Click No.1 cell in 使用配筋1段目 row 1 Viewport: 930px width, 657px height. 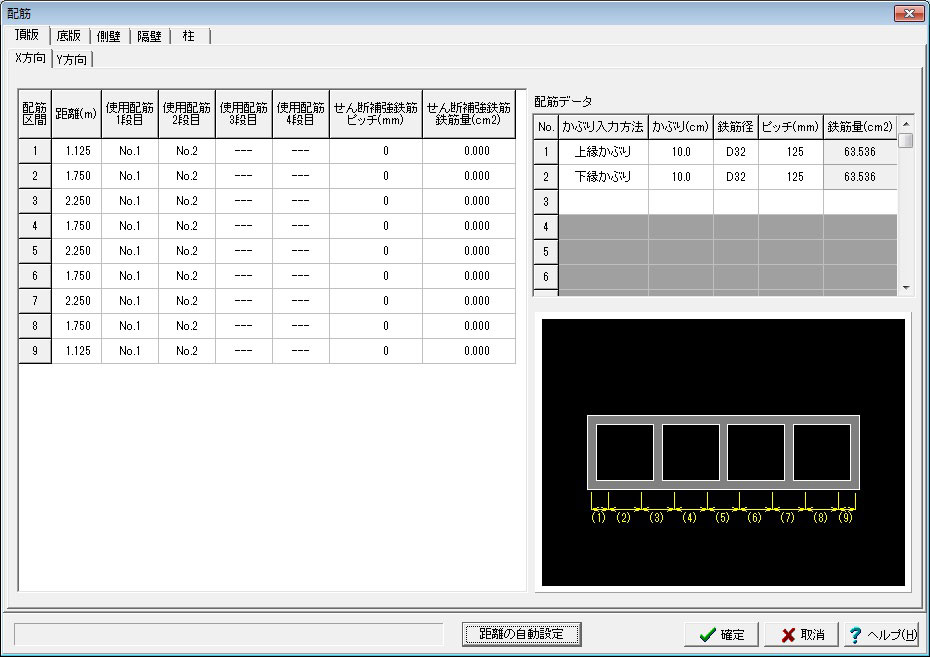tap(130, 151)
